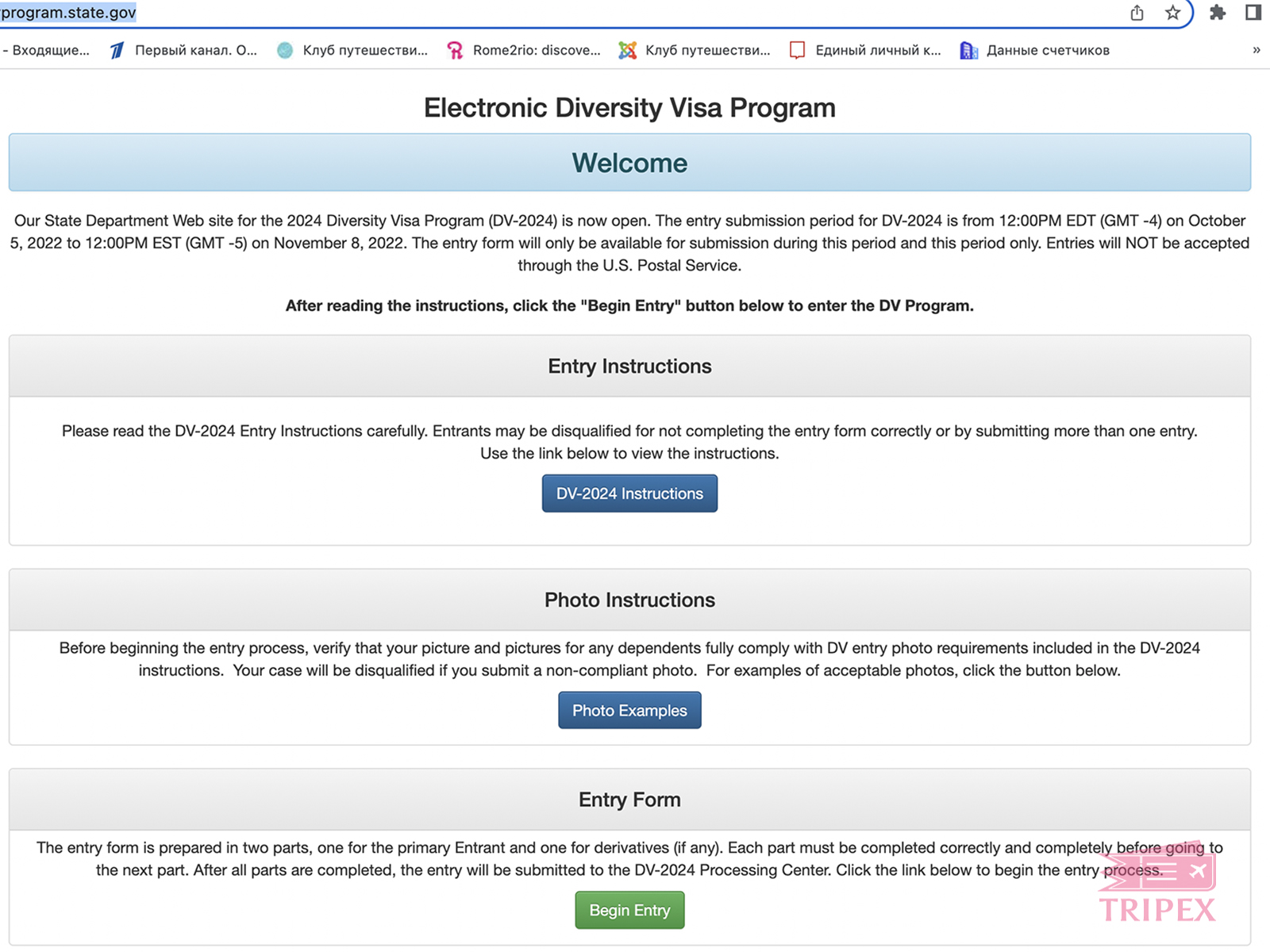The width and height of the screenshot is (1270, 952).
Task: Open the Первый канал bookmark
Action: coord(183,50)
